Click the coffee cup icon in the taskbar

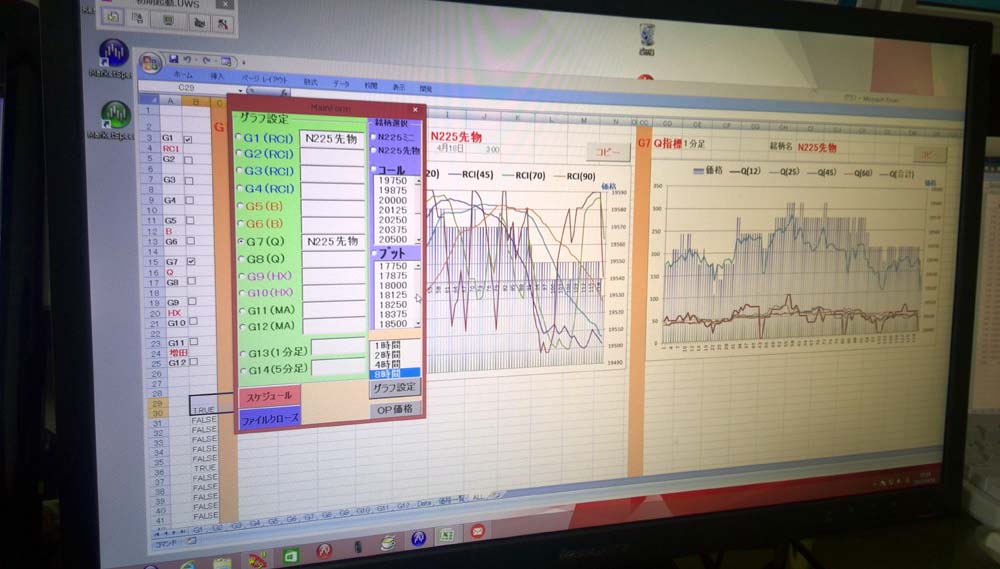387,543
